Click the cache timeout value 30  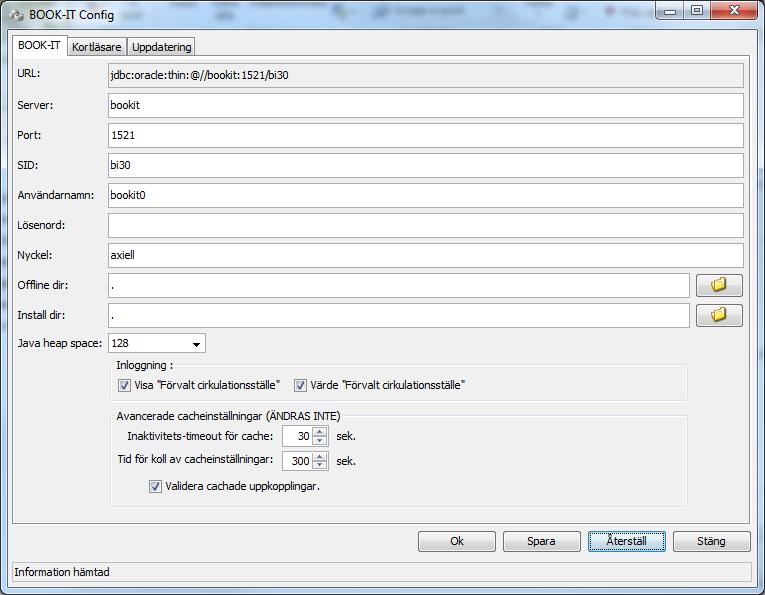pos(298,436)
